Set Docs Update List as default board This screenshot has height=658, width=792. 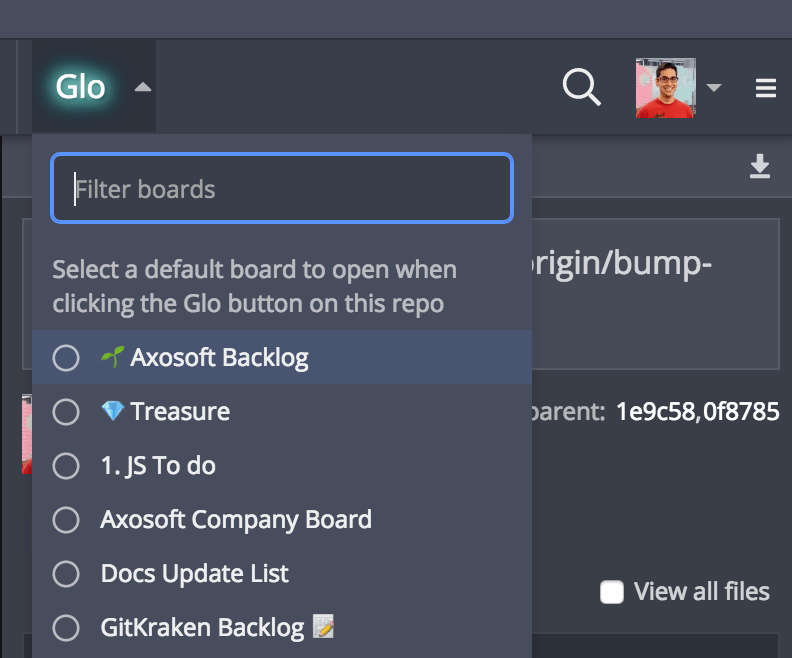[x=66, y=574]
